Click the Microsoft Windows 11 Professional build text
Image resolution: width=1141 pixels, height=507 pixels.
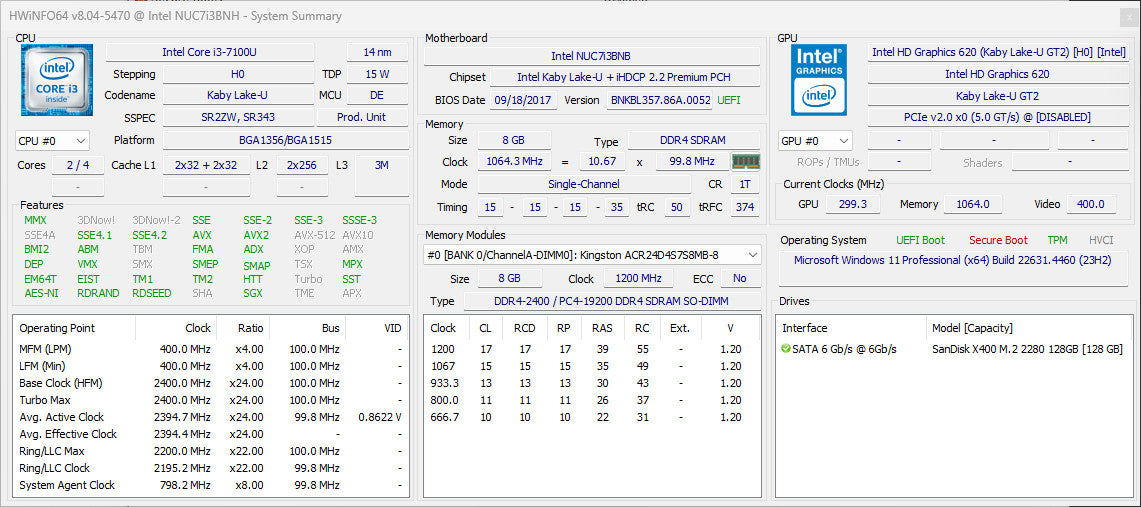coord(952,260)
